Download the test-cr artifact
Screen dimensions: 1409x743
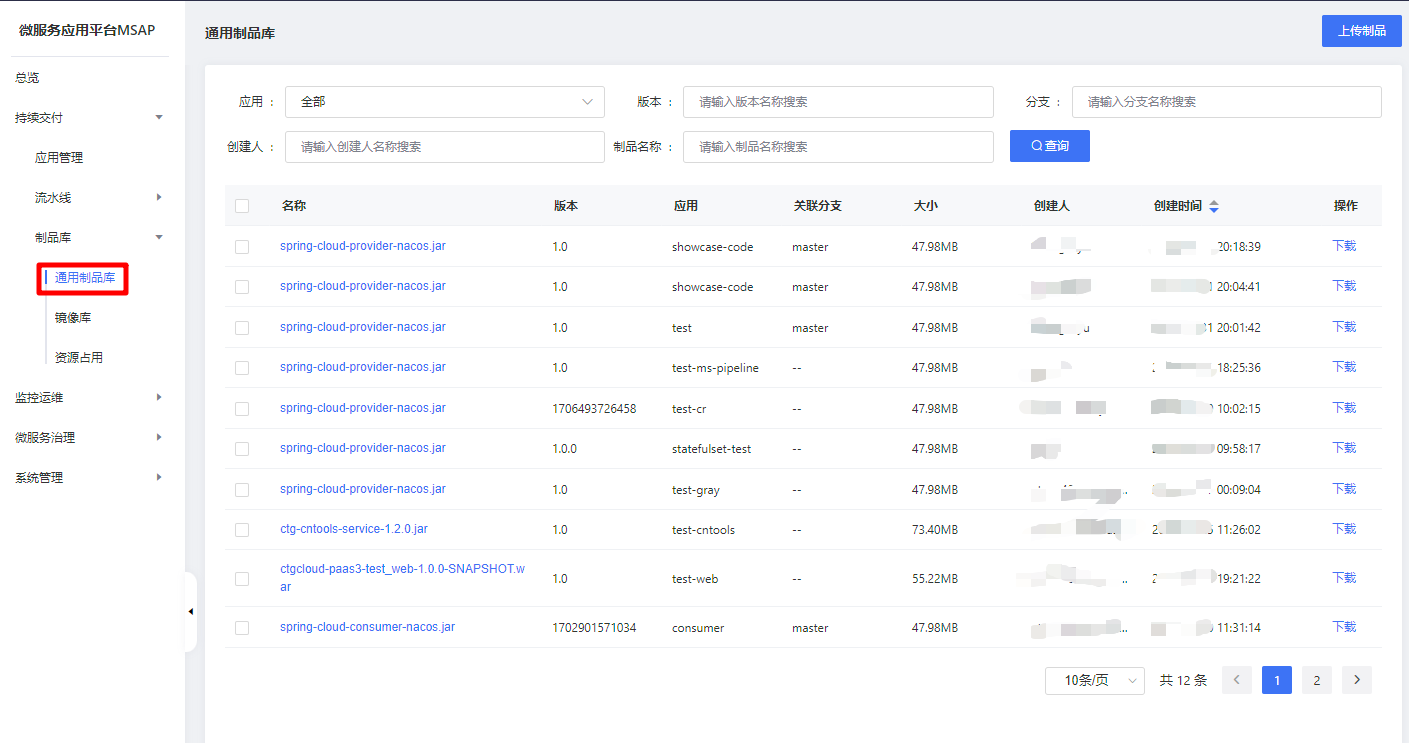(1344, 408)
